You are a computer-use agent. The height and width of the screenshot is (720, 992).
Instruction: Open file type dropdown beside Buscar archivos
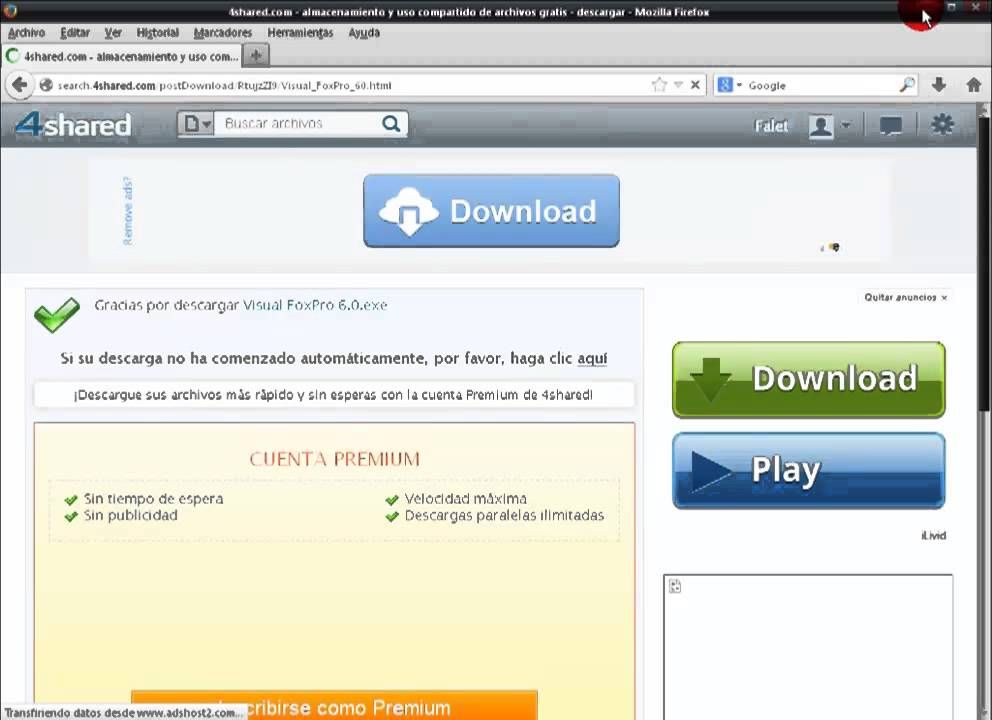[195, 123]
